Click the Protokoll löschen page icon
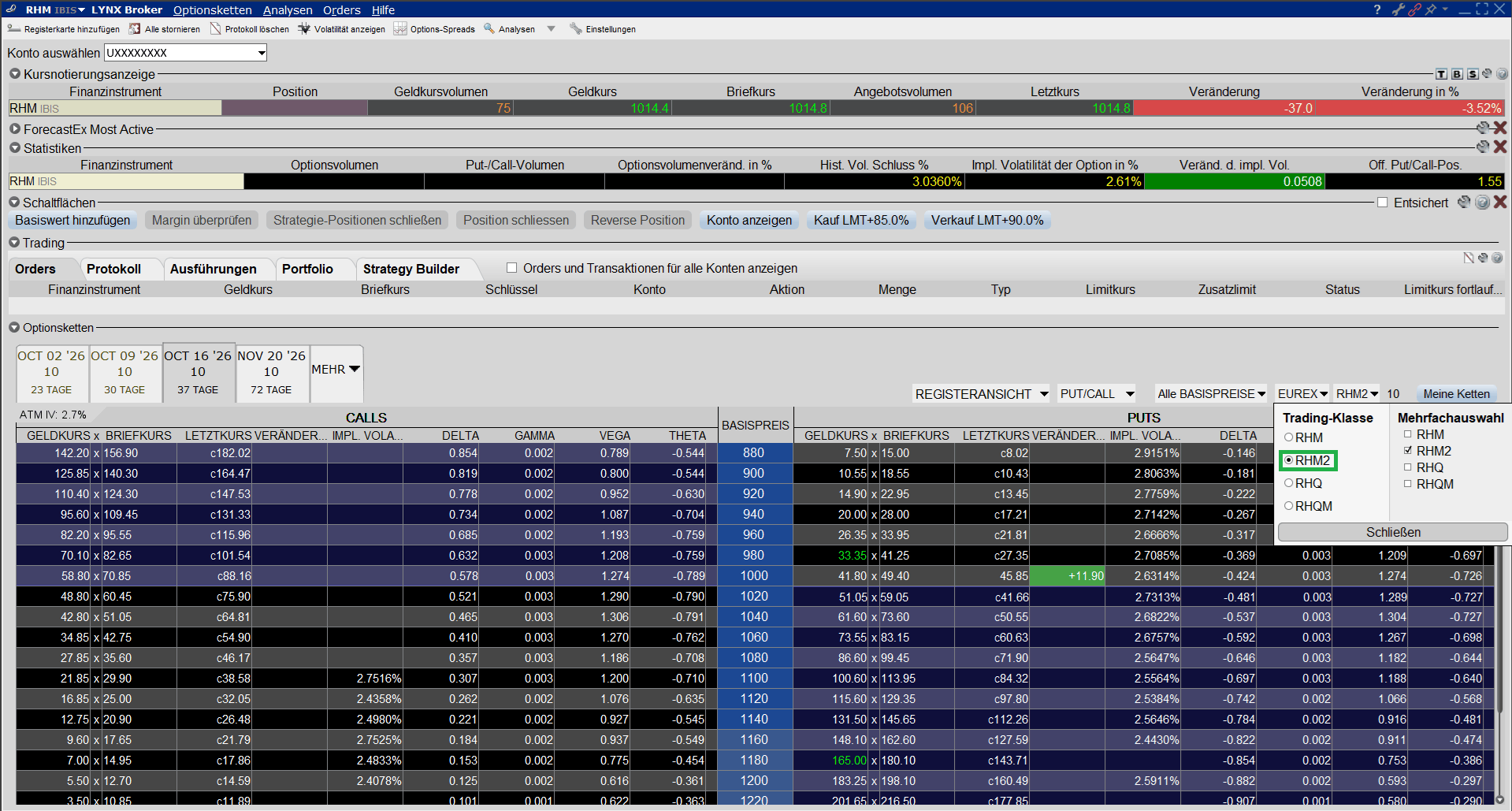The image size is (1512, 811). [x=216, y=29]
